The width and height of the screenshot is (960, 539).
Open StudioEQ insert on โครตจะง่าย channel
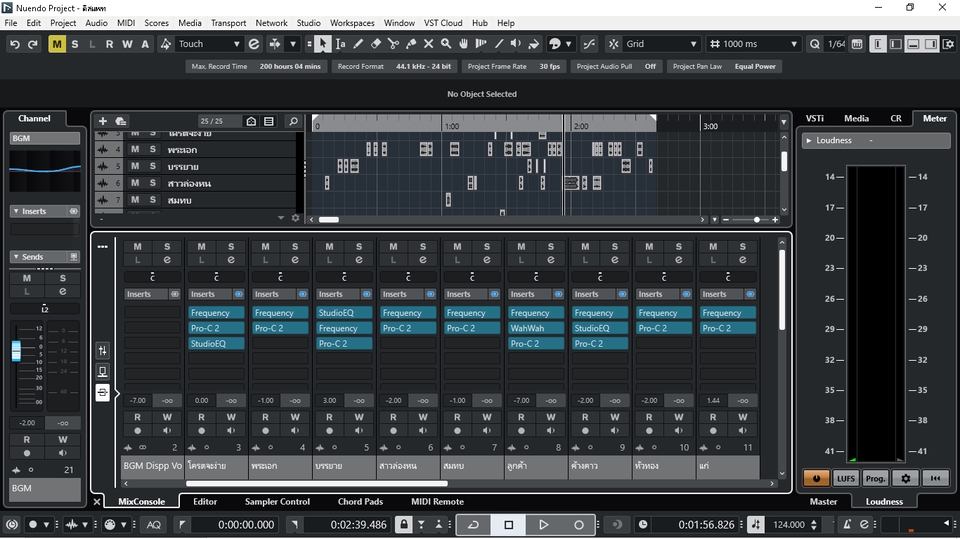click(216, 344)
